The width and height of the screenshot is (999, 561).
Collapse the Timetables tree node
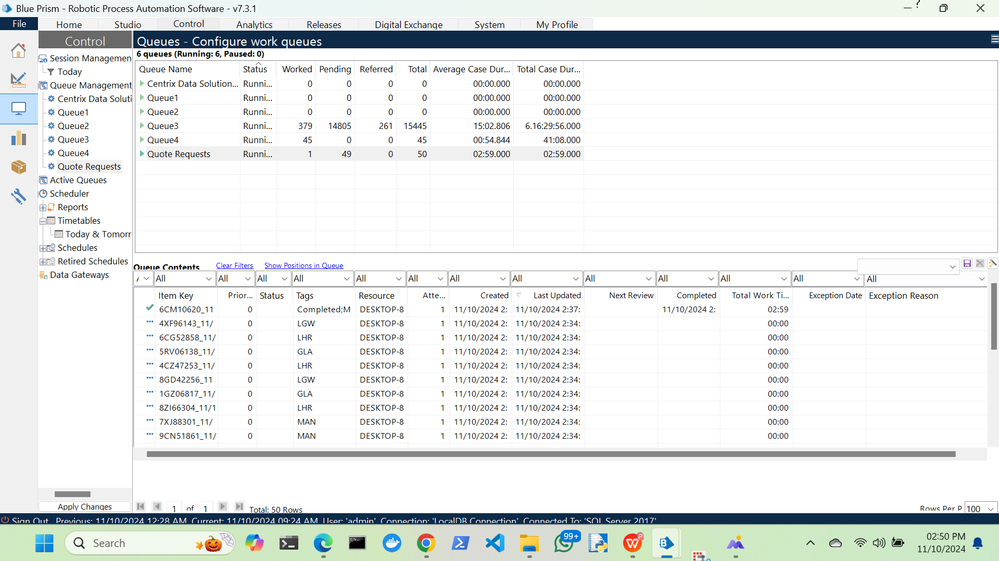click(44, 221)
